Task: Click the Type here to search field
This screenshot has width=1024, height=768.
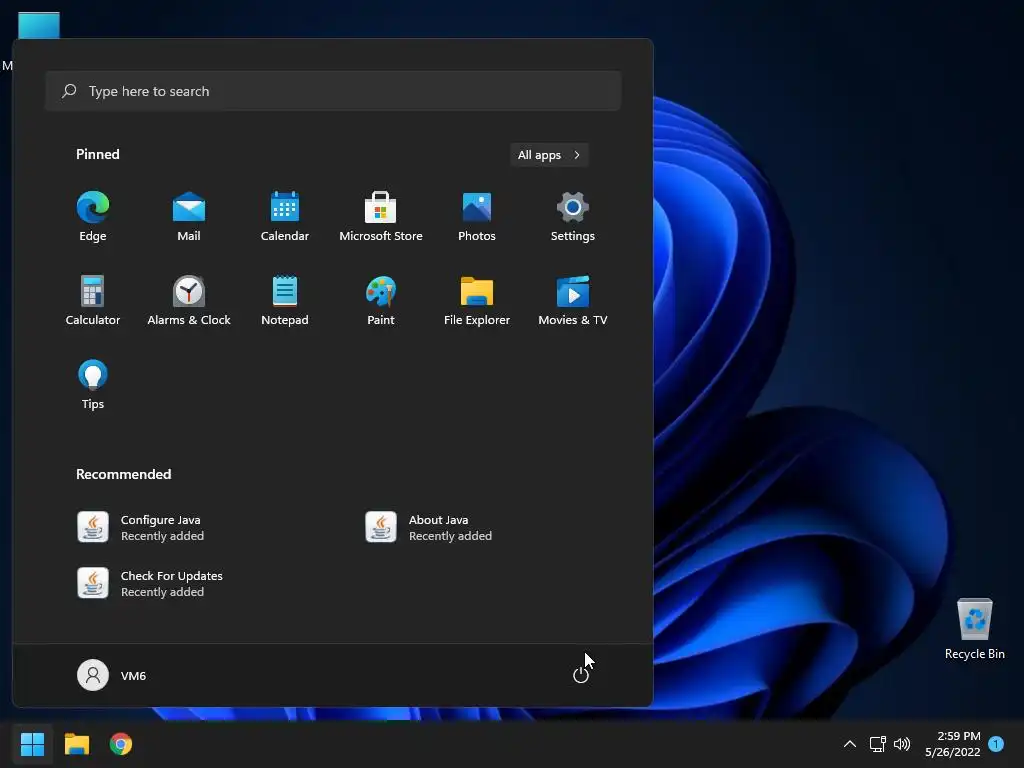Action: 333,91
